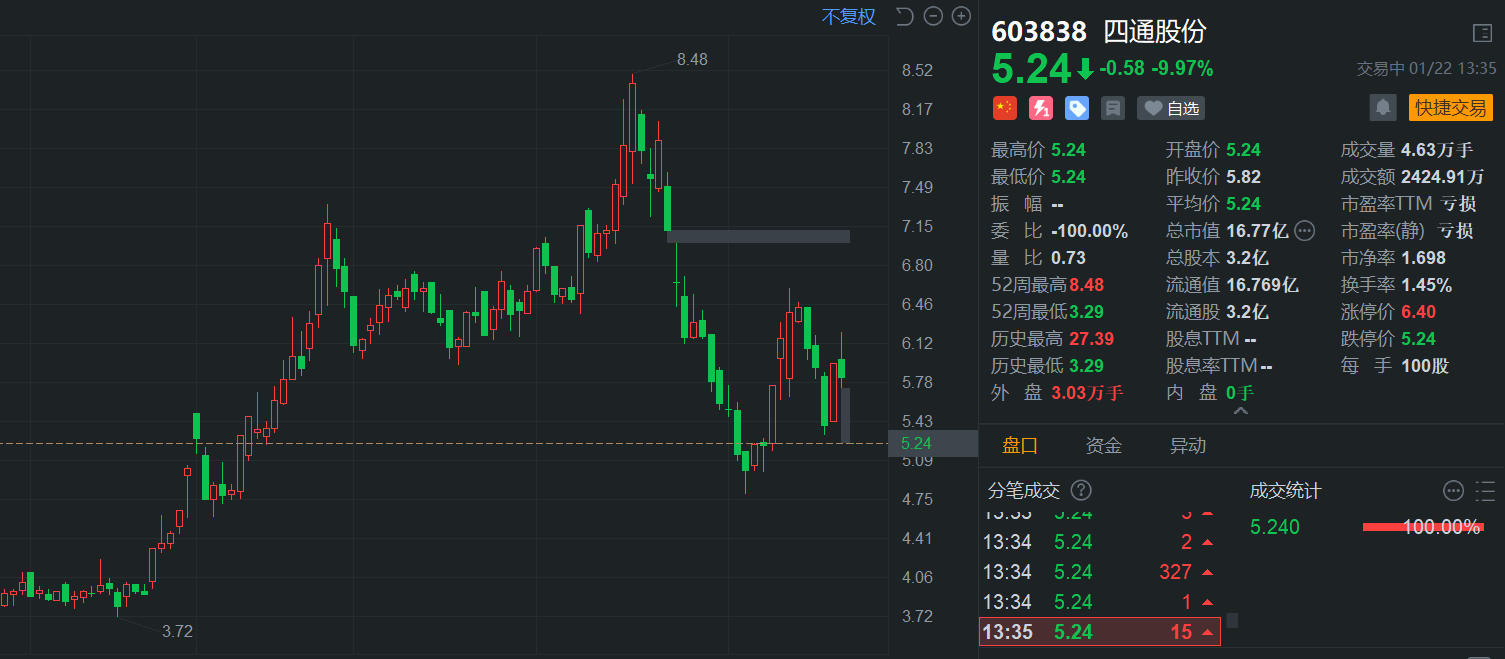Open the 不复权 adjustment dropdown

[x=849, y=17]
